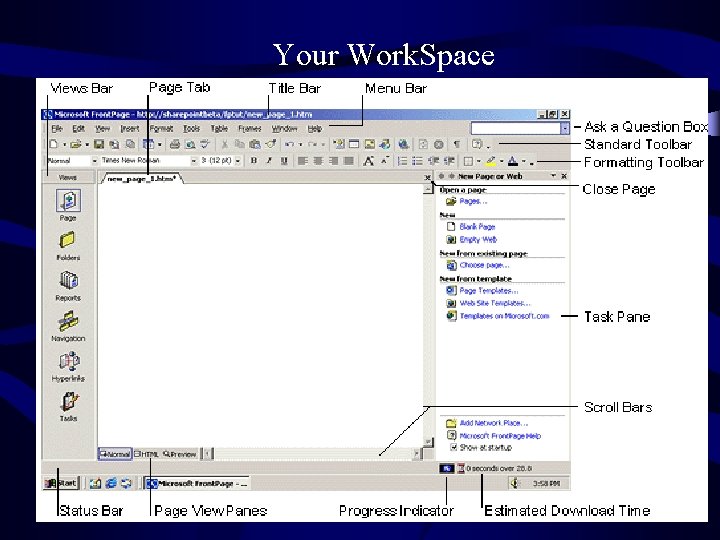The height and width of the screenshot is (540, 720).
Task: Click the Decrease Indent icon
Action: (x=433, y=161)
